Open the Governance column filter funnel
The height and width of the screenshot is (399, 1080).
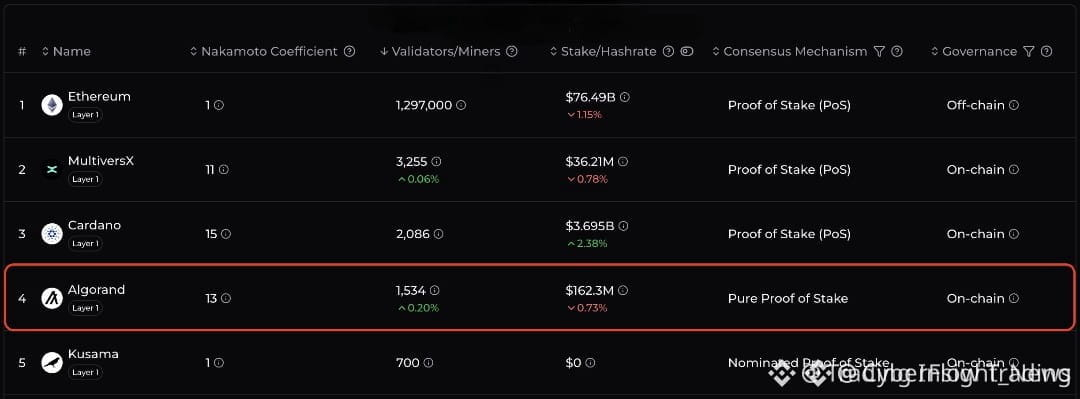pos(1028,52)
